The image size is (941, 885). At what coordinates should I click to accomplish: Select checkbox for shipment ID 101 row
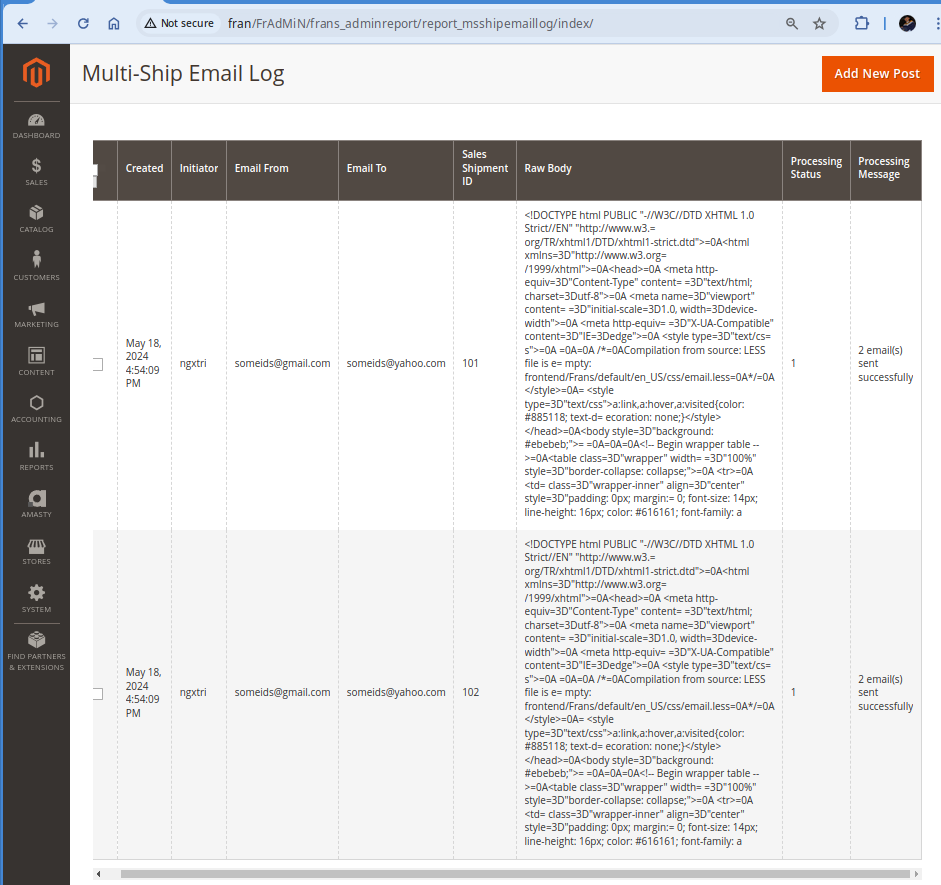(97, 364)
